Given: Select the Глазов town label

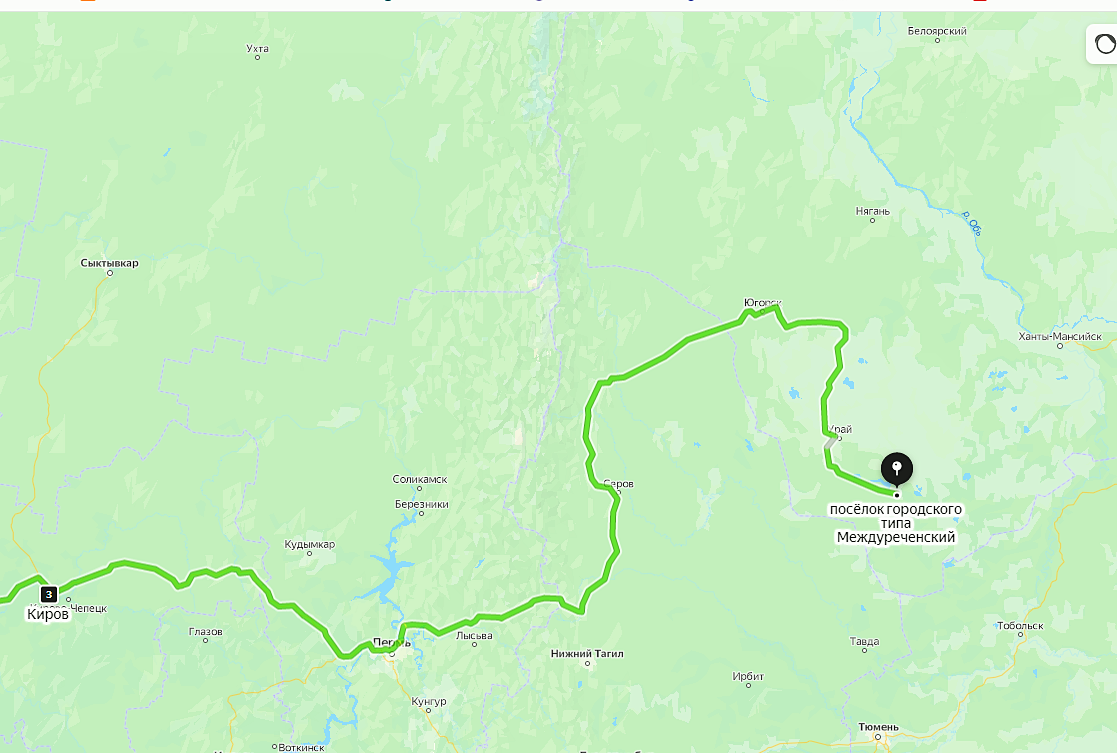Looking at the screenshot, I should pos(205,631).
